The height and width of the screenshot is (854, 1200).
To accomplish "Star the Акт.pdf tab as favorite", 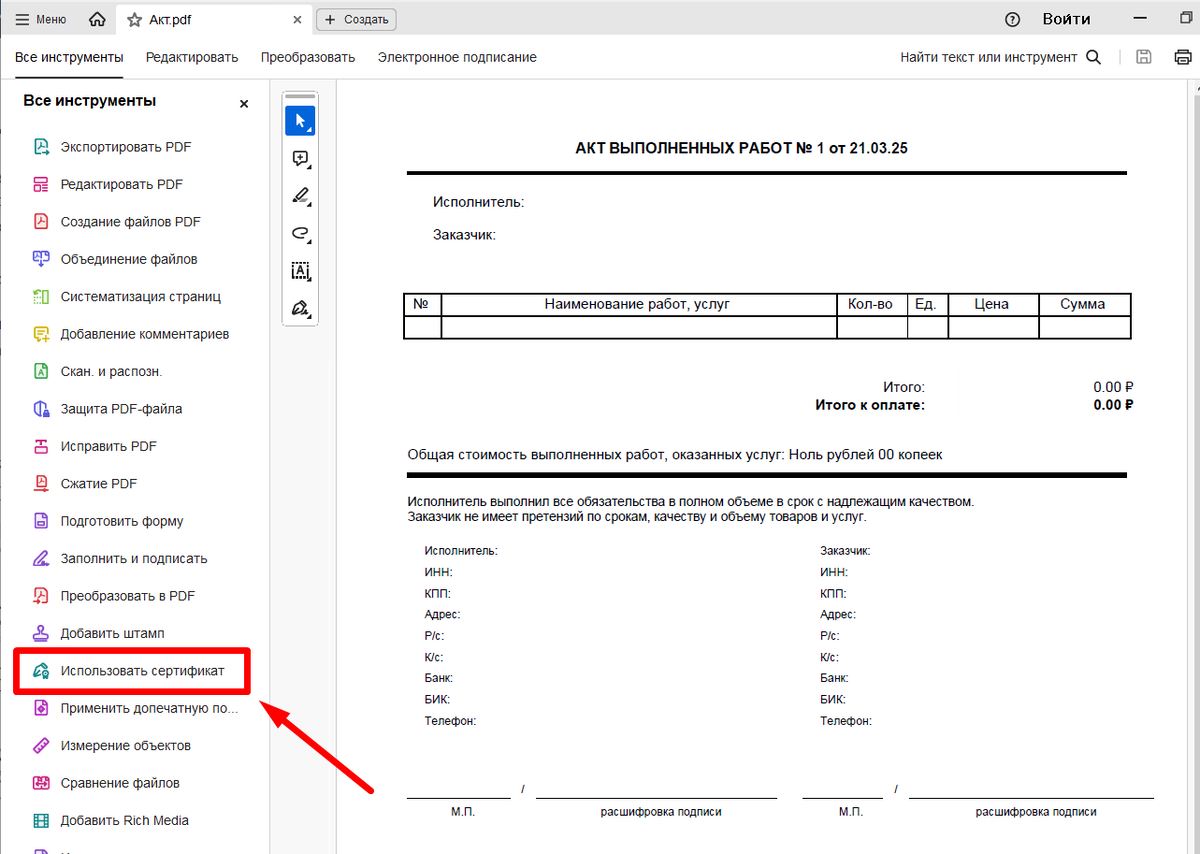I will click(x=134, y=19).
